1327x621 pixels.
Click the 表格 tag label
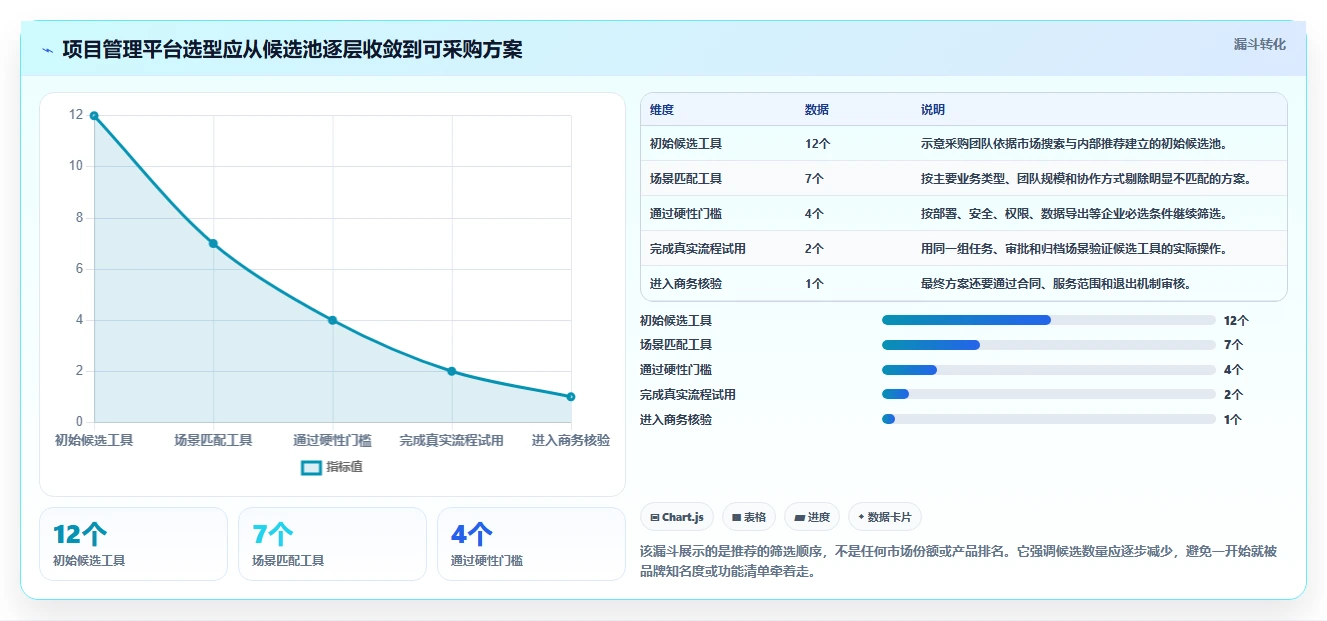pyautogui.click(x=755, y=517)
